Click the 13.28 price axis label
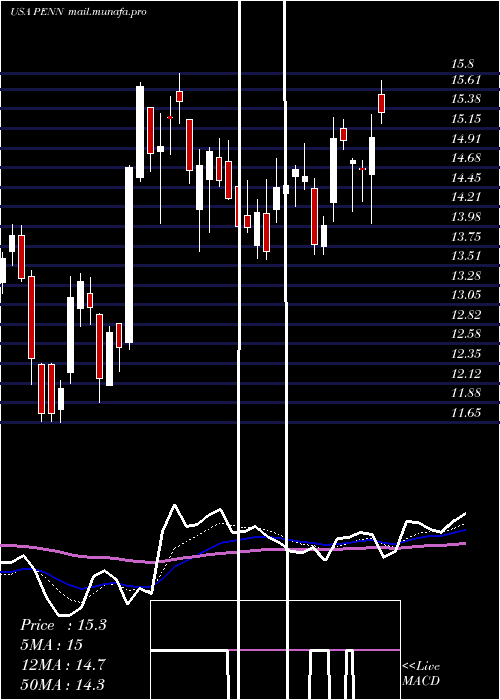This screenshot has width=500, height=700. pos(466,275)
